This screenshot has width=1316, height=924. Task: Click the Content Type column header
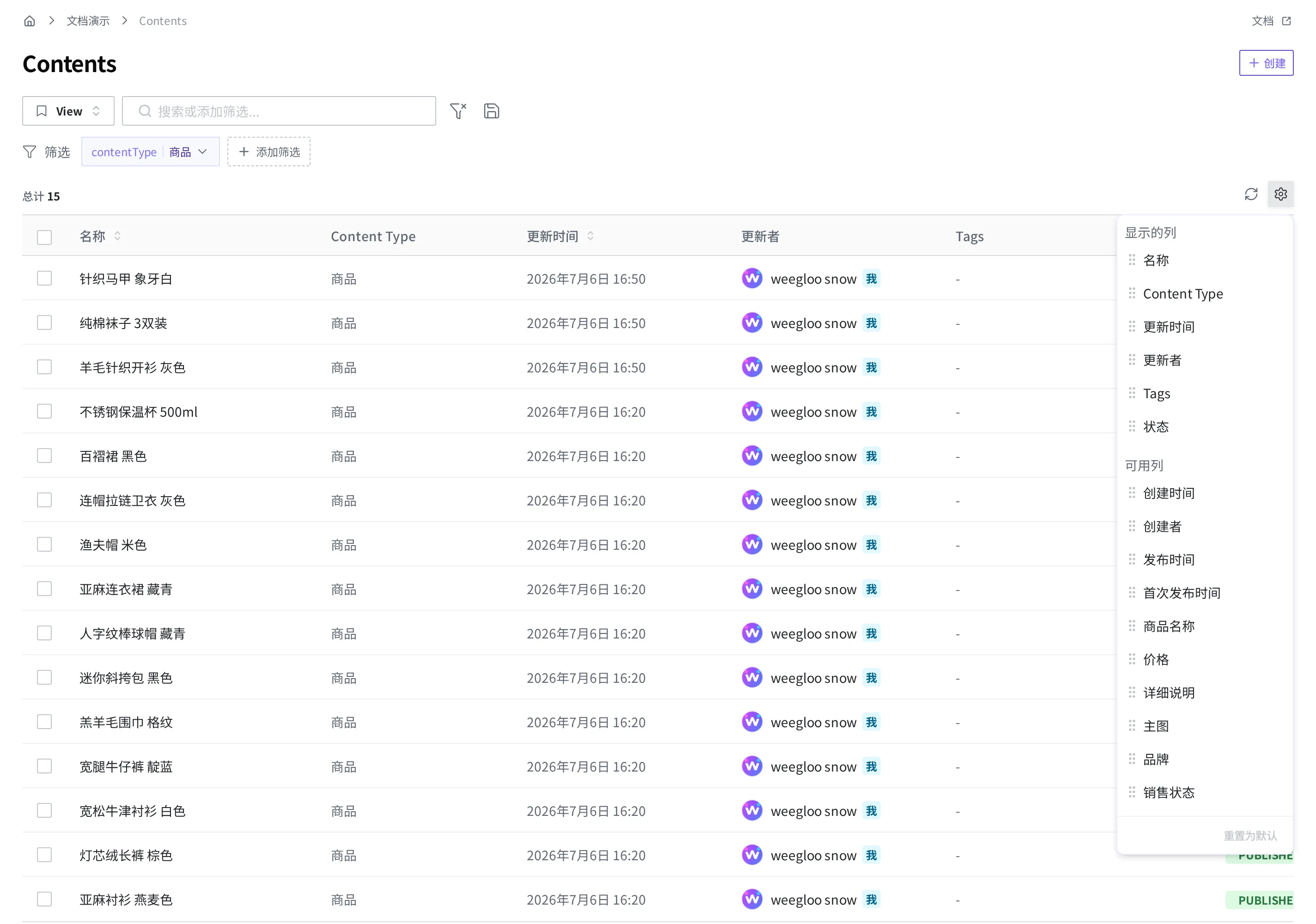pyautogui.click(x=373, y=237)
